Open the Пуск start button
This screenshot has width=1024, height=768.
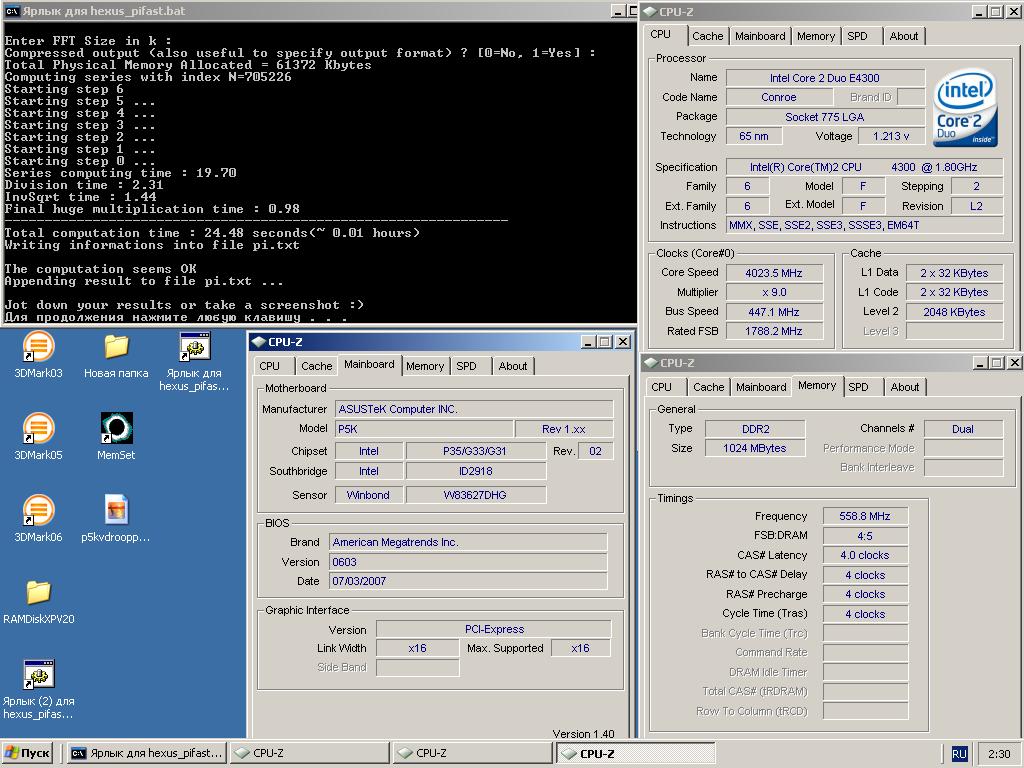coord(28,753)
